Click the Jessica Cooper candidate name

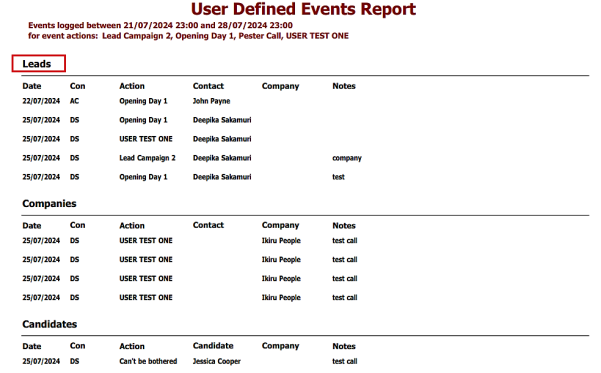pyautogui.click(x=217, y=361)
